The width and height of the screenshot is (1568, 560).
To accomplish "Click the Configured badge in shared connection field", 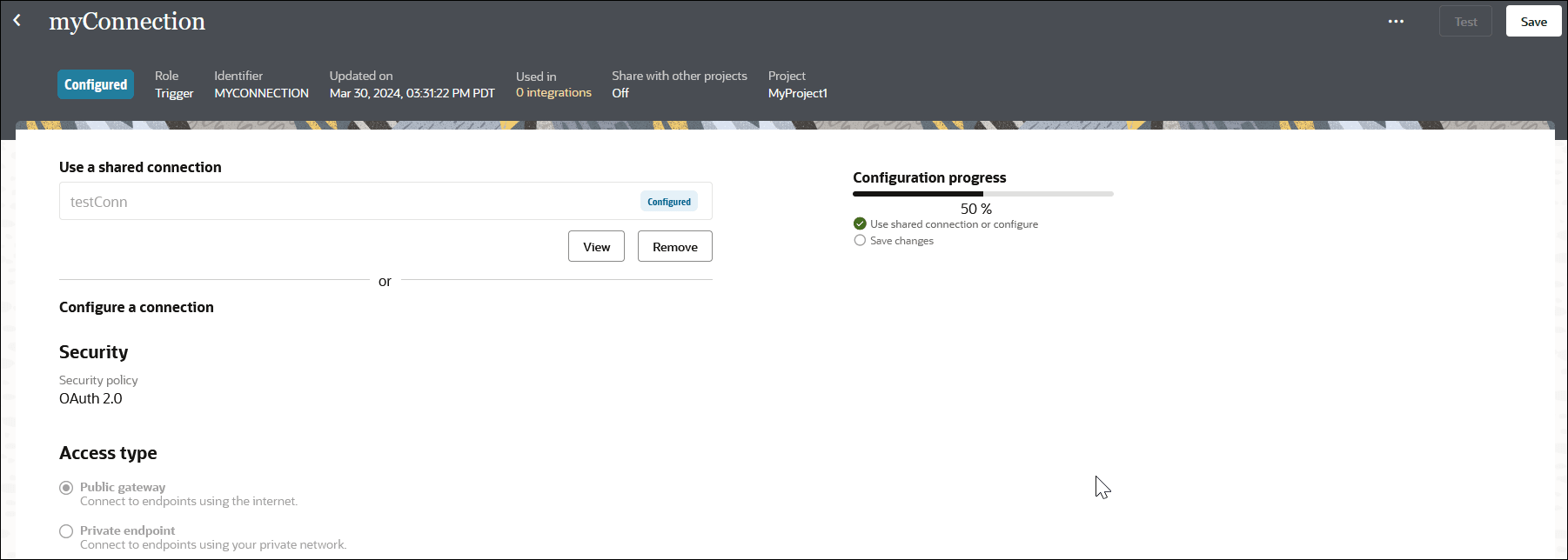I will (x=668, y=202).
